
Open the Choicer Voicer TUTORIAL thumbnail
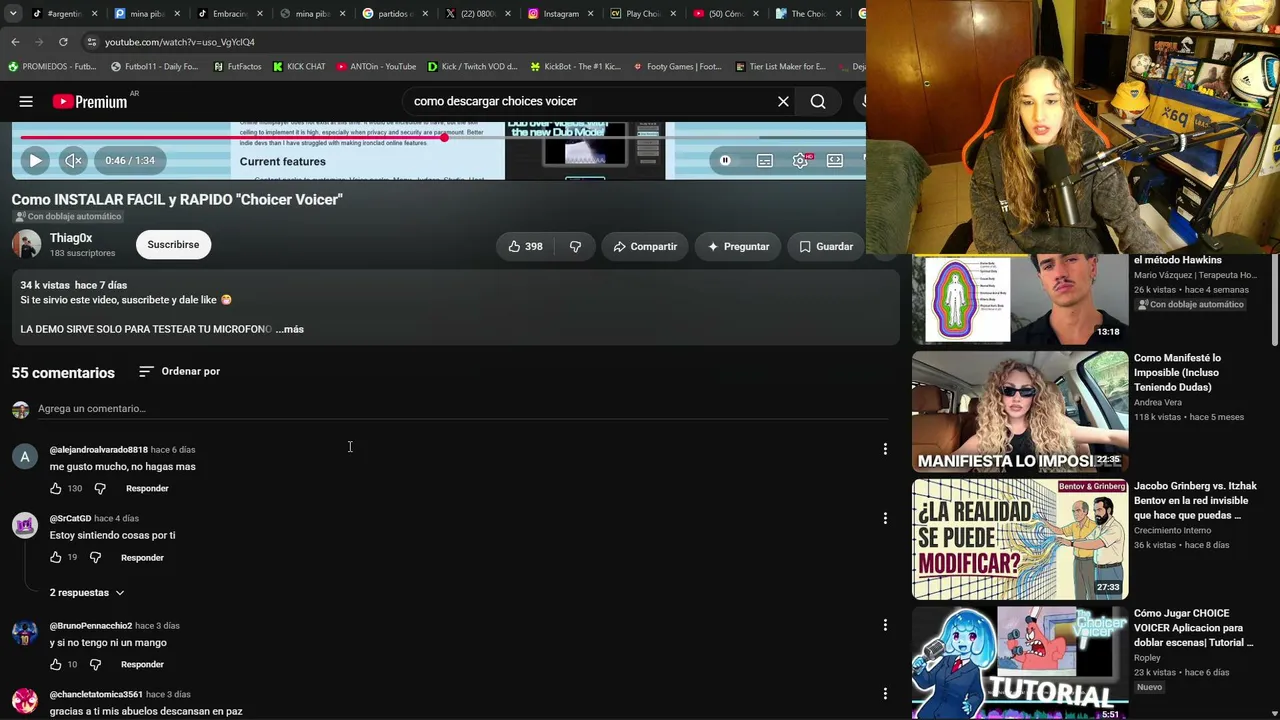point(1020,663)
